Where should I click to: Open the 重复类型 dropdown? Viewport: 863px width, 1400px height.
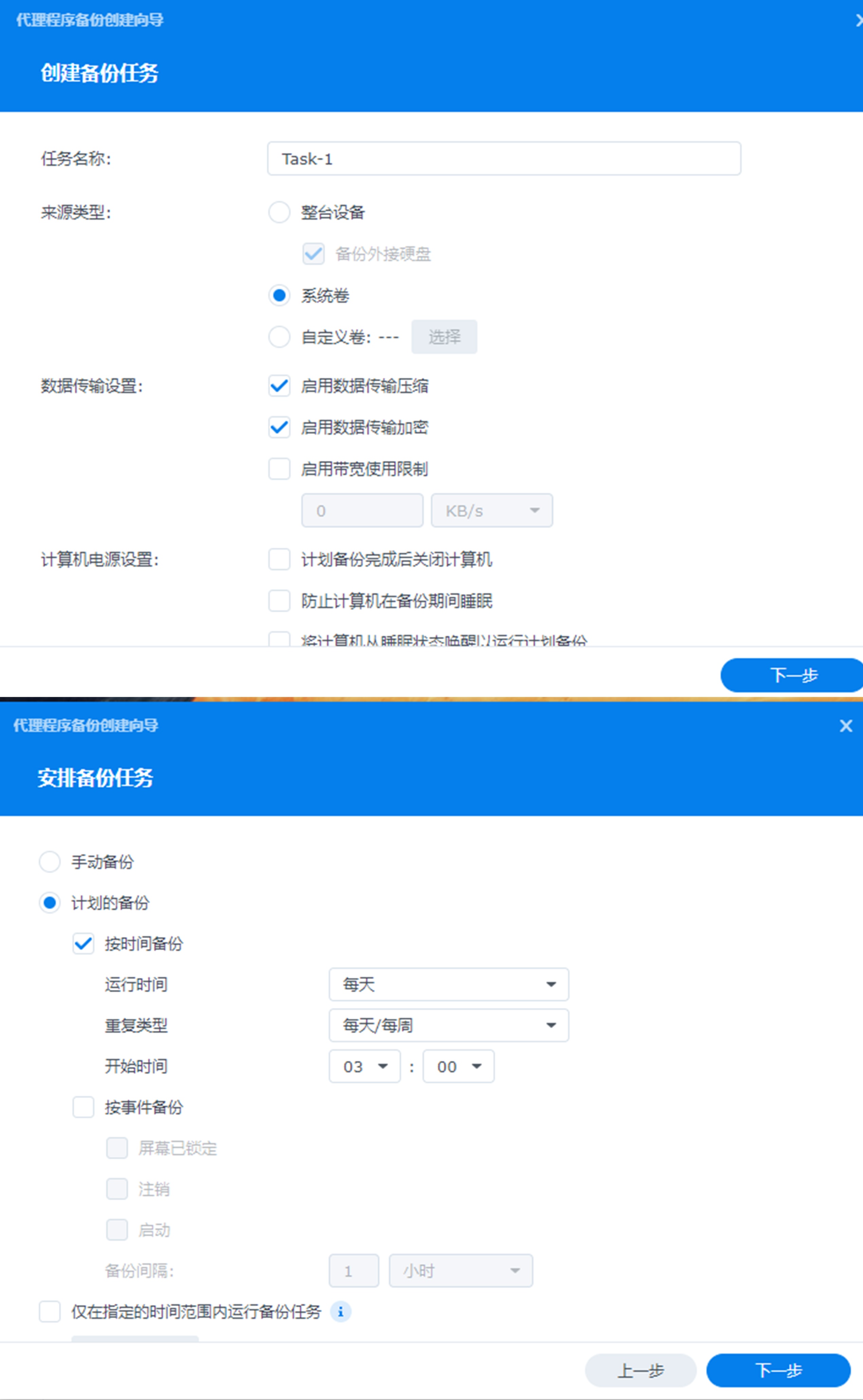(x=448, y=1025)
